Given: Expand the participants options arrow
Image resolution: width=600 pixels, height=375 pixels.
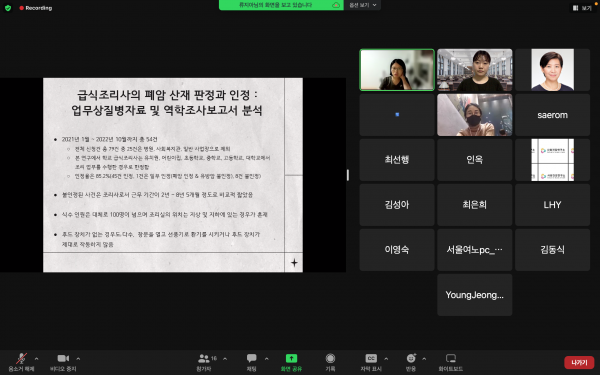Looking at the screenshot, I should click(225, 359).
